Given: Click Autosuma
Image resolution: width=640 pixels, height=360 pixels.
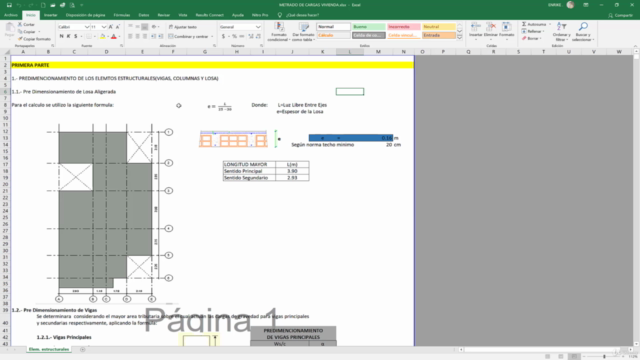Looking at the screenshot, I should coord(534,24).
